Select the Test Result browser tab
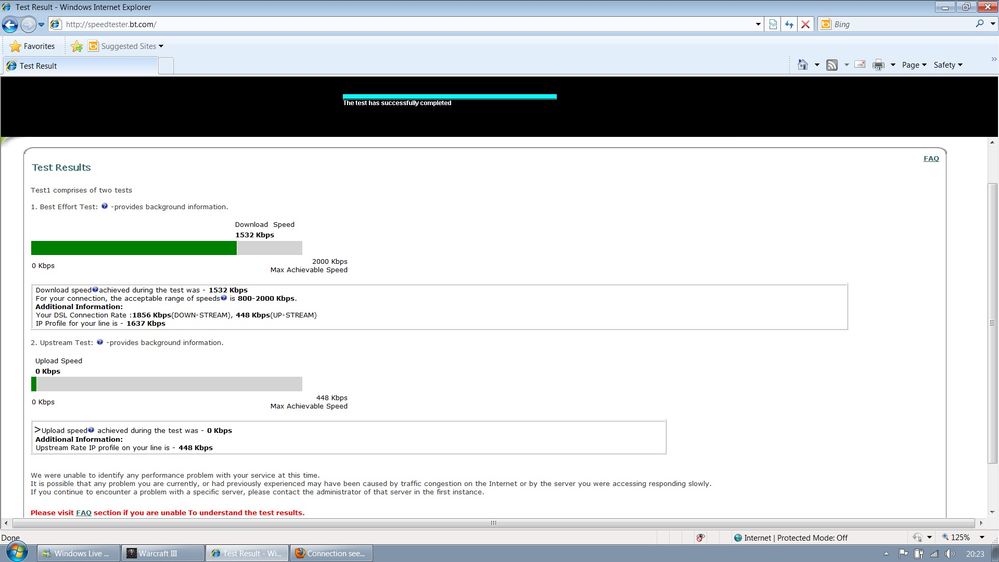Image resolution: width=999 pixels, height=562 pixels. tap(80, 66)
